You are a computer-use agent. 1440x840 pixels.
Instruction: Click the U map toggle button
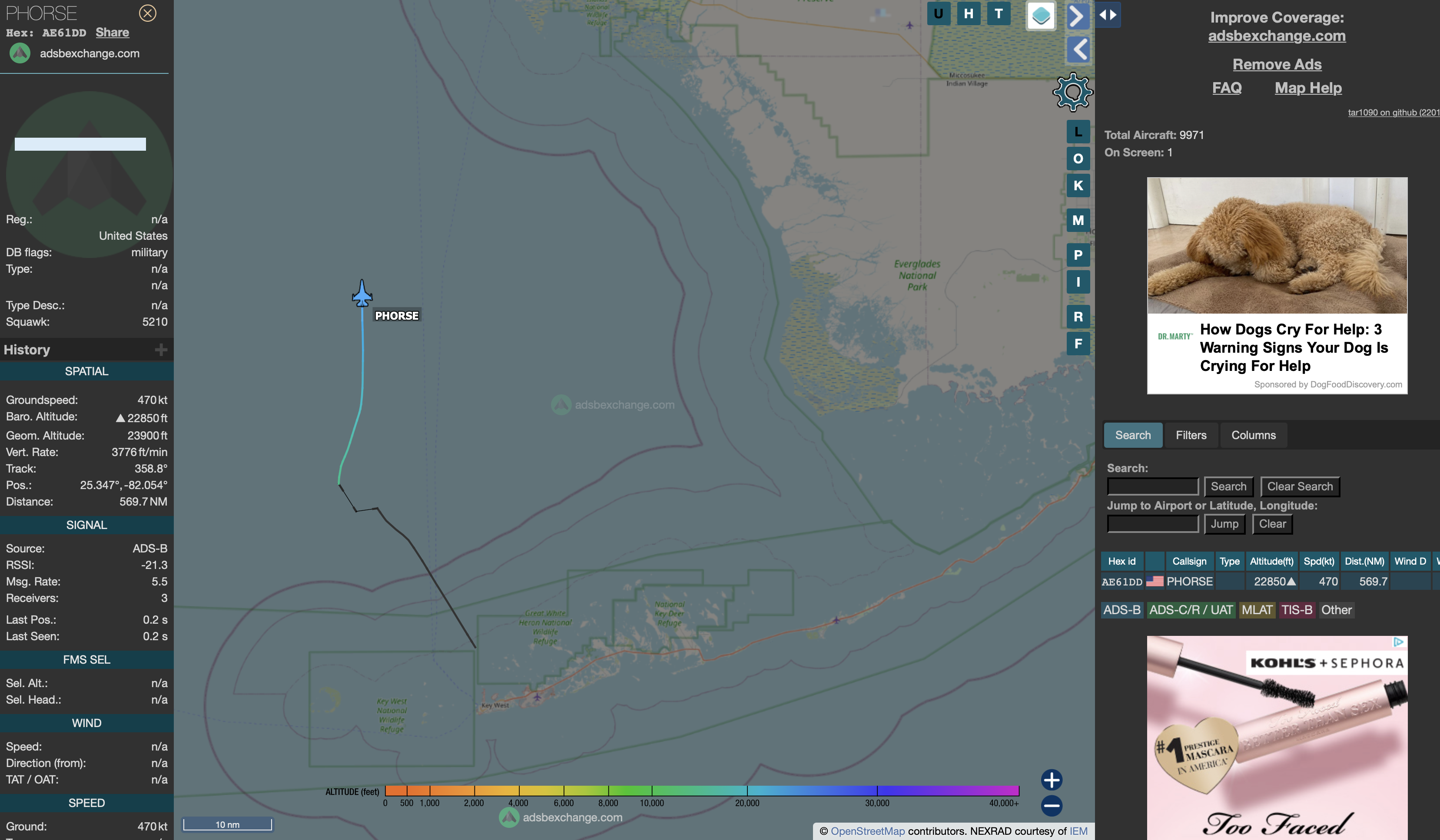(x=938, y=14)
